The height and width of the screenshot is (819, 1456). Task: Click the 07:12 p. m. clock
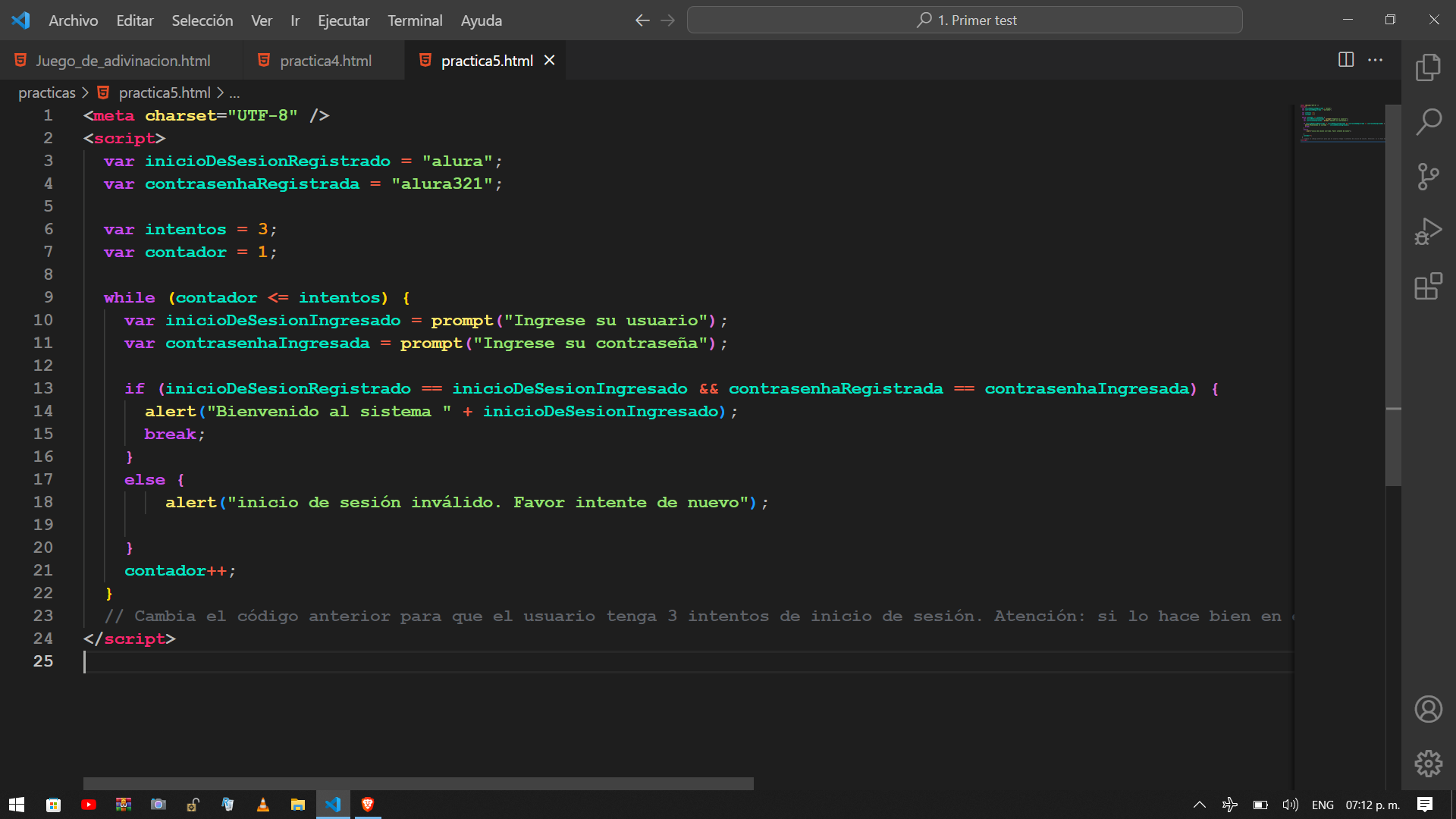coord(1373,805)
